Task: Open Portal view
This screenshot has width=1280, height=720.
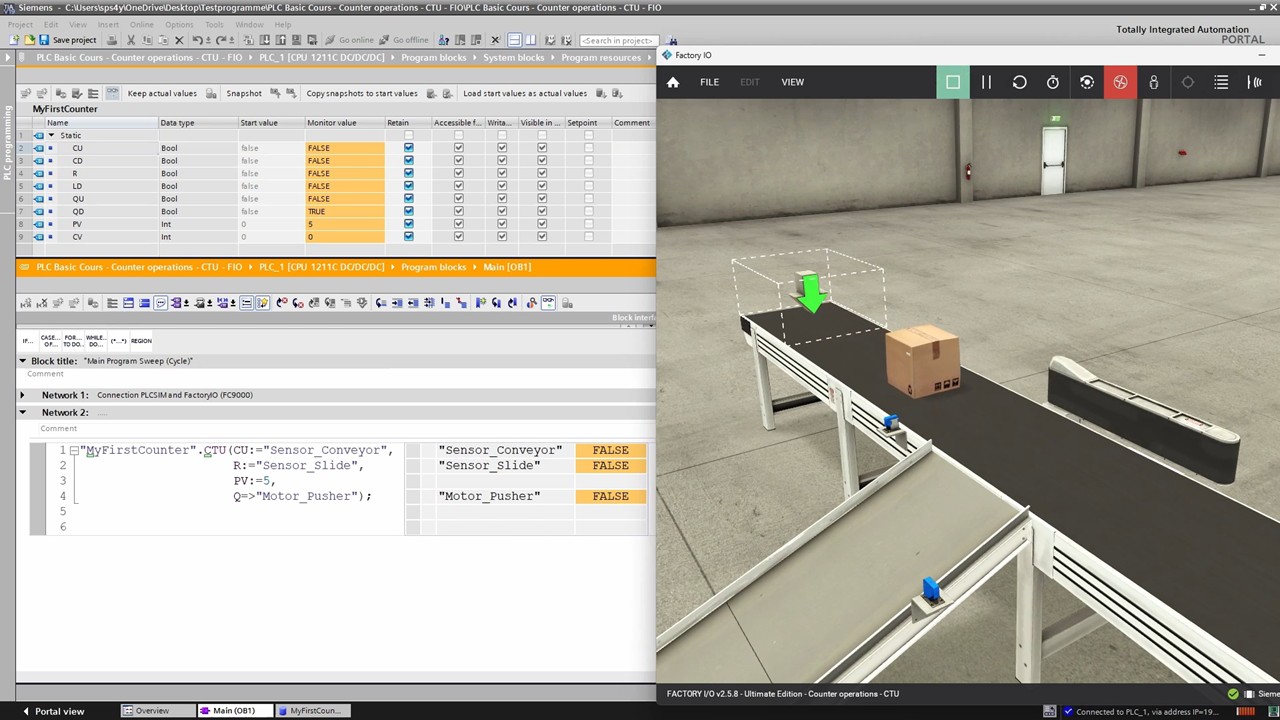Action: [x=54, y=711]
